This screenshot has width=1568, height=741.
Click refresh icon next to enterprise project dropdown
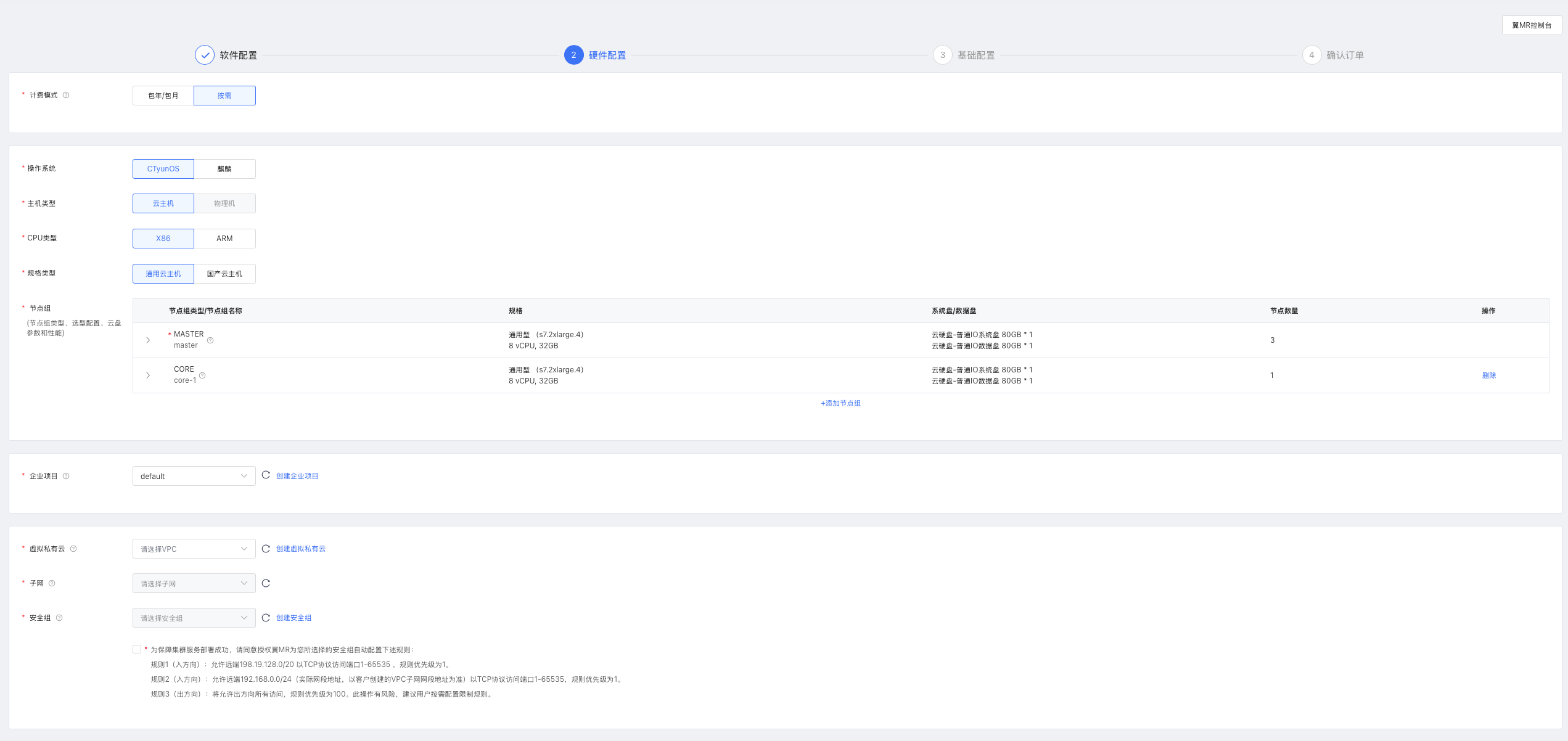click(x=266, y=475)
